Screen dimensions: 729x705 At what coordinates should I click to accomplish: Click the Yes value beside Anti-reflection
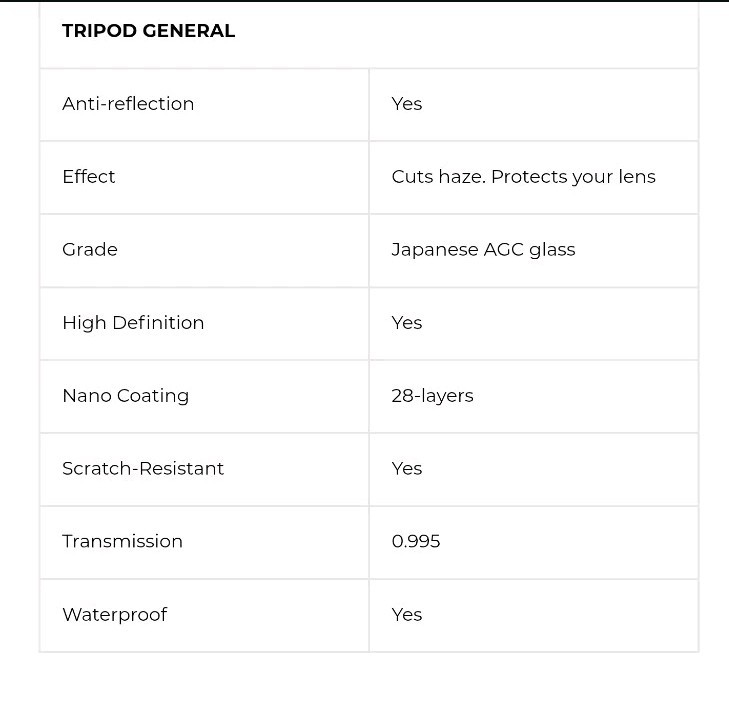pos(407,104)
